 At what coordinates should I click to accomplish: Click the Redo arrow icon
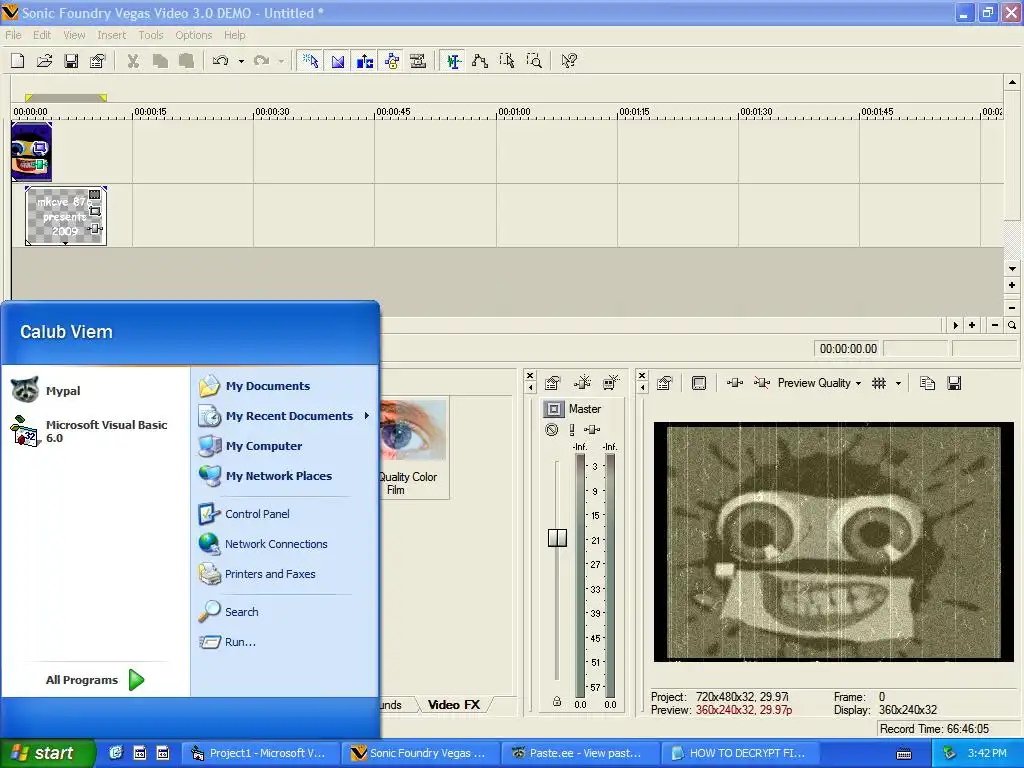click(261, 61)
